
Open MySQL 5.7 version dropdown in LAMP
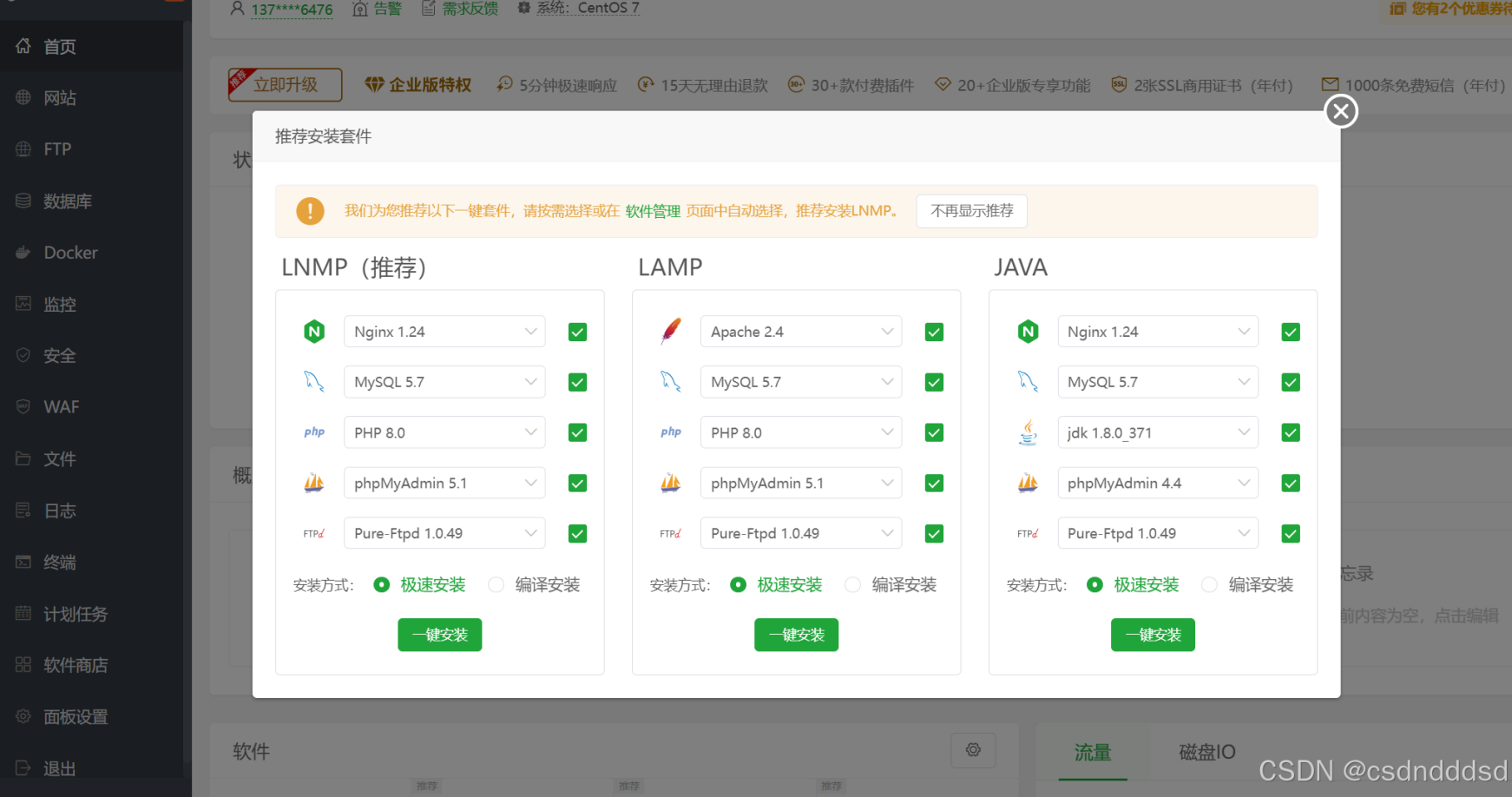[801, 382]
